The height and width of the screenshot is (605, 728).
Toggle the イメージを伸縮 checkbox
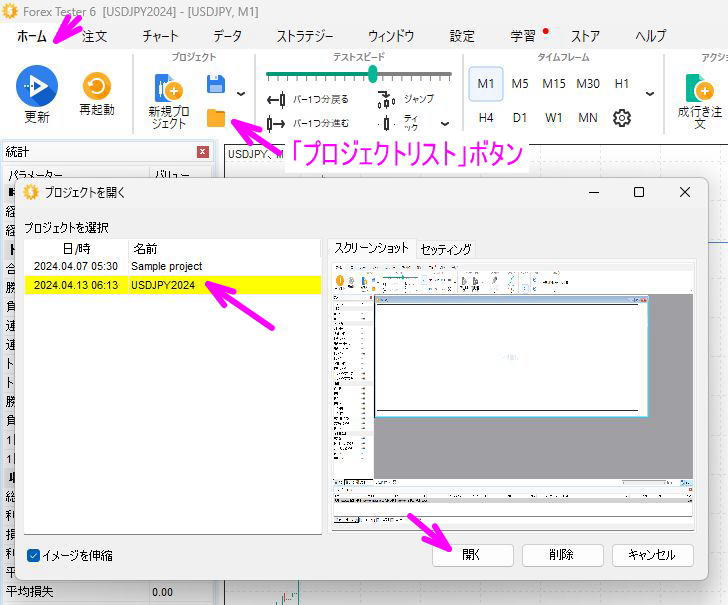coord(33,555)
